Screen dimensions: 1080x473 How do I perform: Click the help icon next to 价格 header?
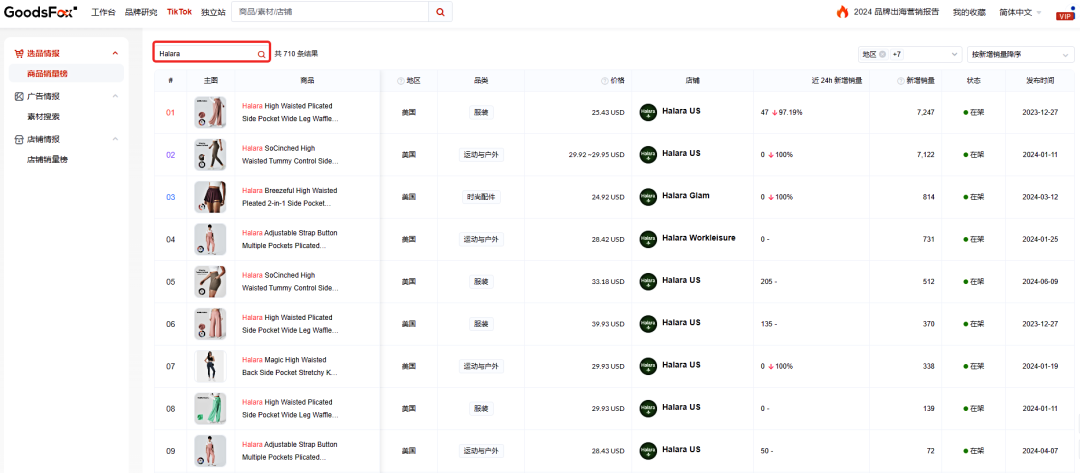(x=604, y=81)
